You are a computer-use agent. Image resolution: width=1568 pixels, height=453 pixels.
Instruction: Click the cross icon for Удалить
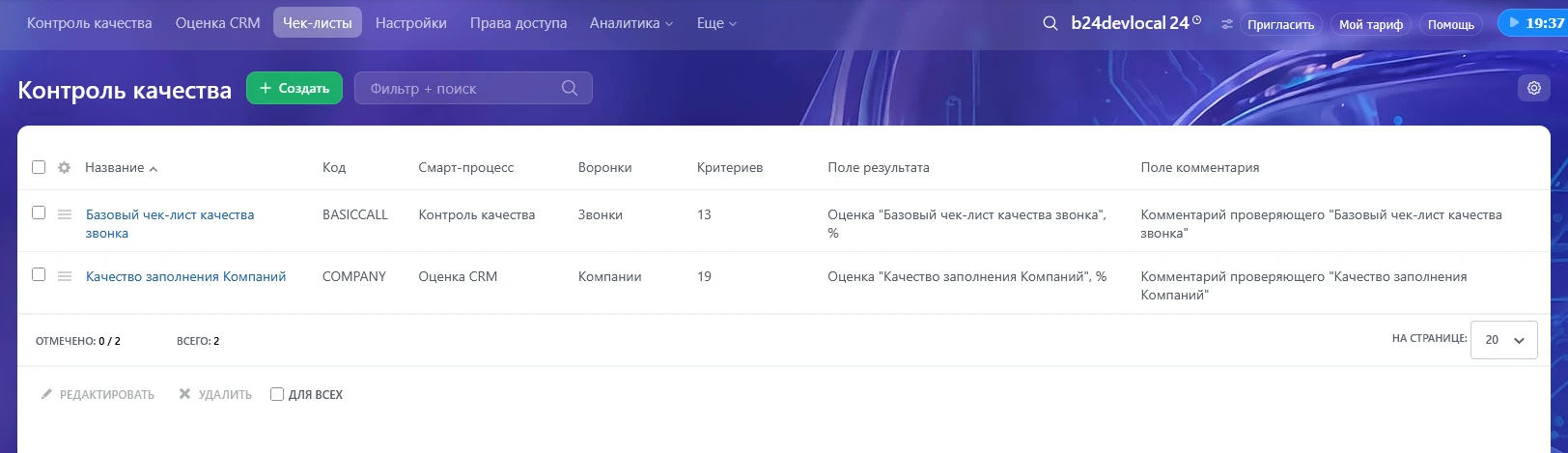184,394
